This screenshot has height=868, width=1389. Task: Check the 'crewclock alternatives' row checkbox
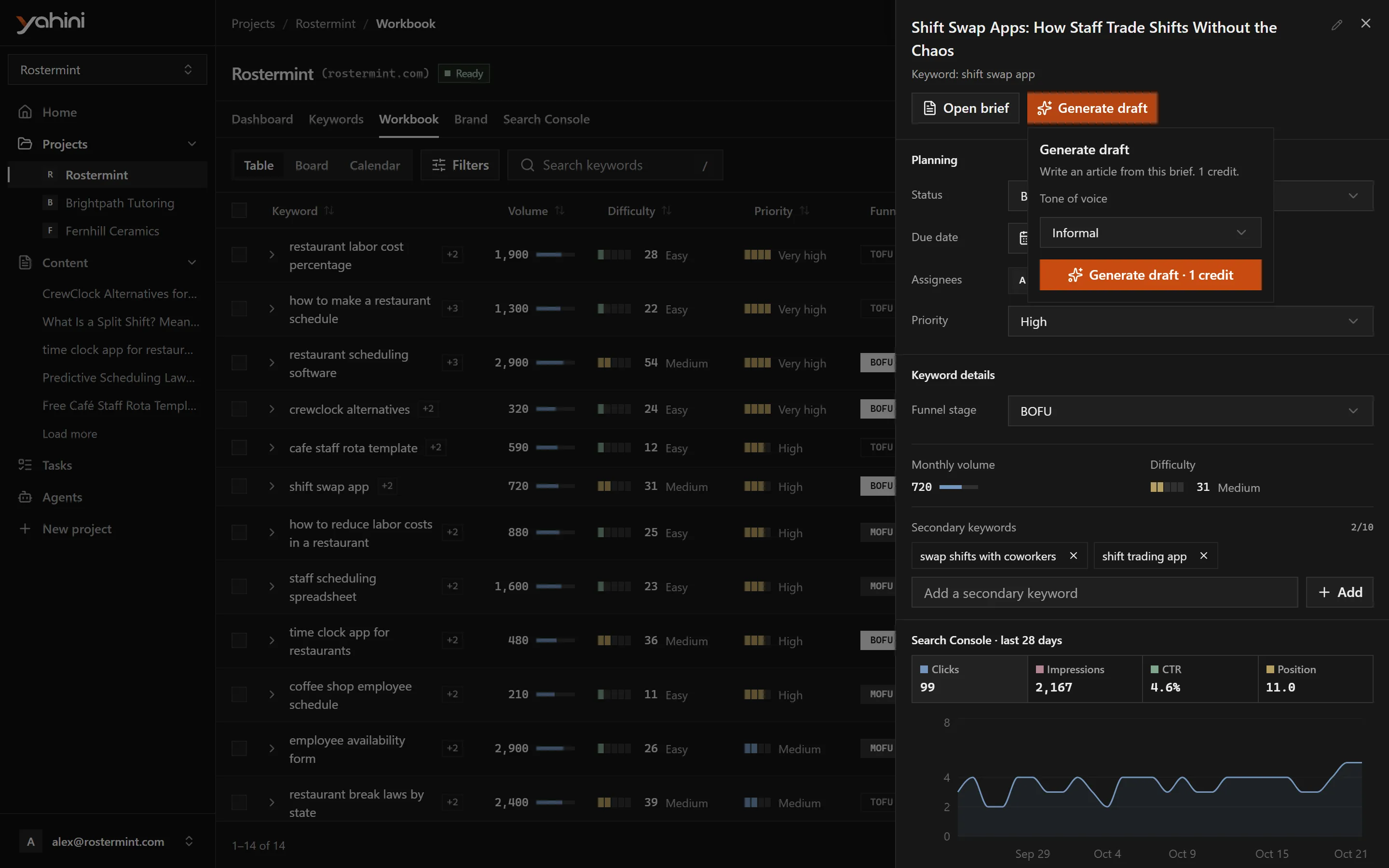pos(239,409)
